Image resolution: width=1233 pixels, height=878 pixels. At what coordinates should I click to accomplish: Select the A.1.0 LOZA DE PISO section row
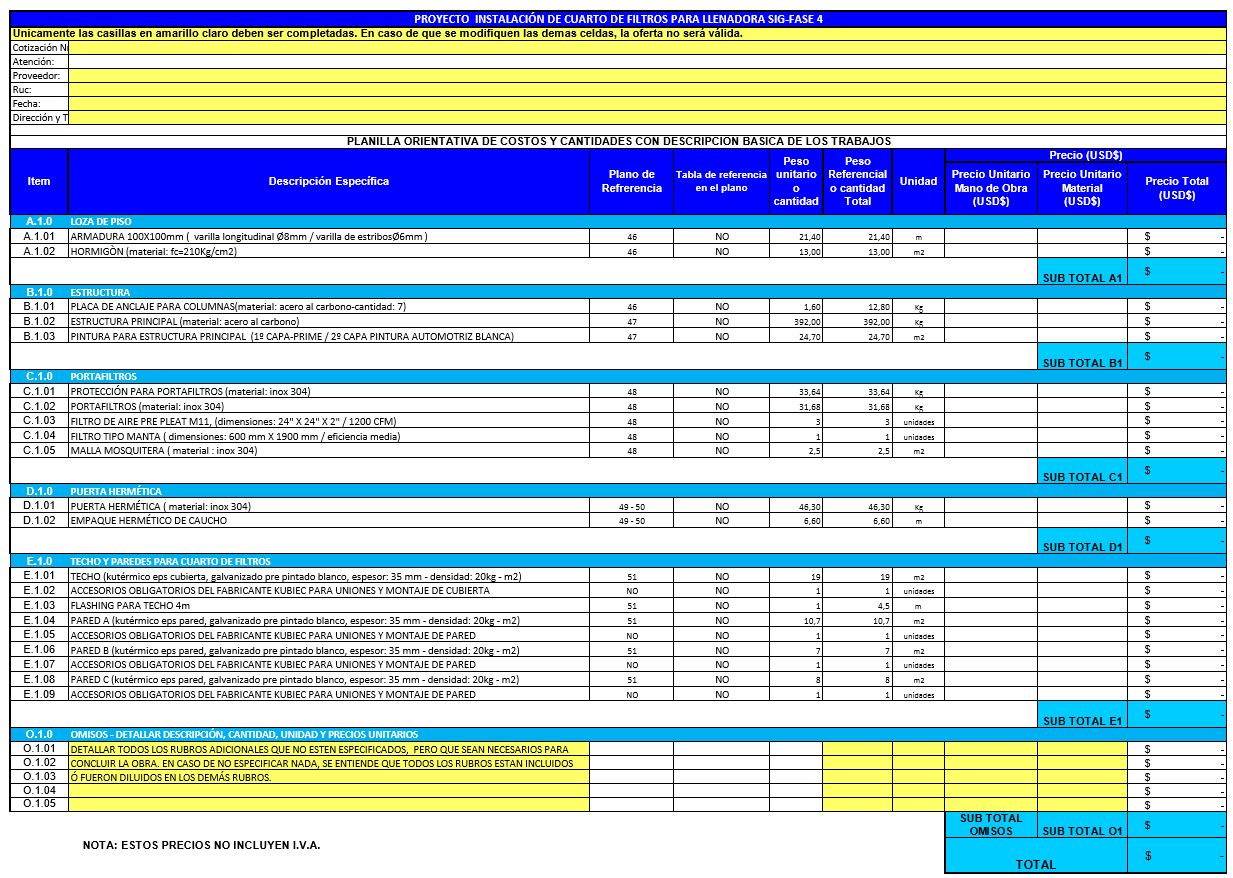(x=618, y=221)
